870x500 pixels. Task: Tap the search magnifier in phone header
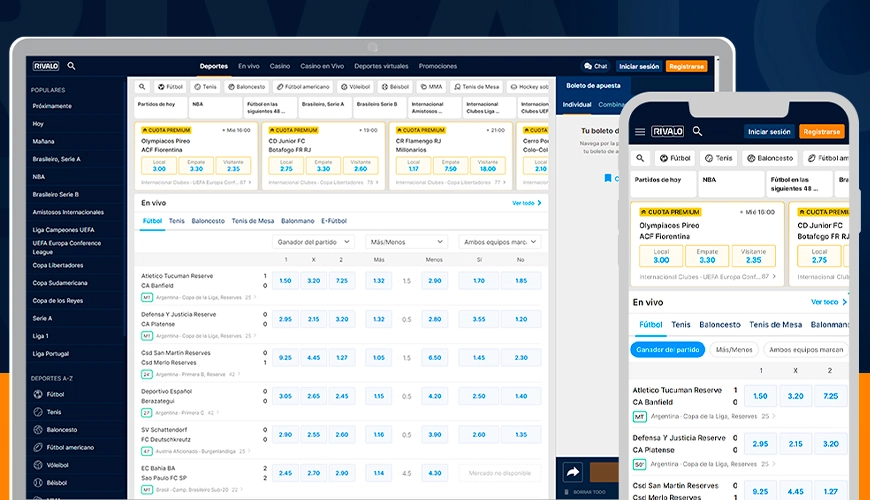[697, 131]
